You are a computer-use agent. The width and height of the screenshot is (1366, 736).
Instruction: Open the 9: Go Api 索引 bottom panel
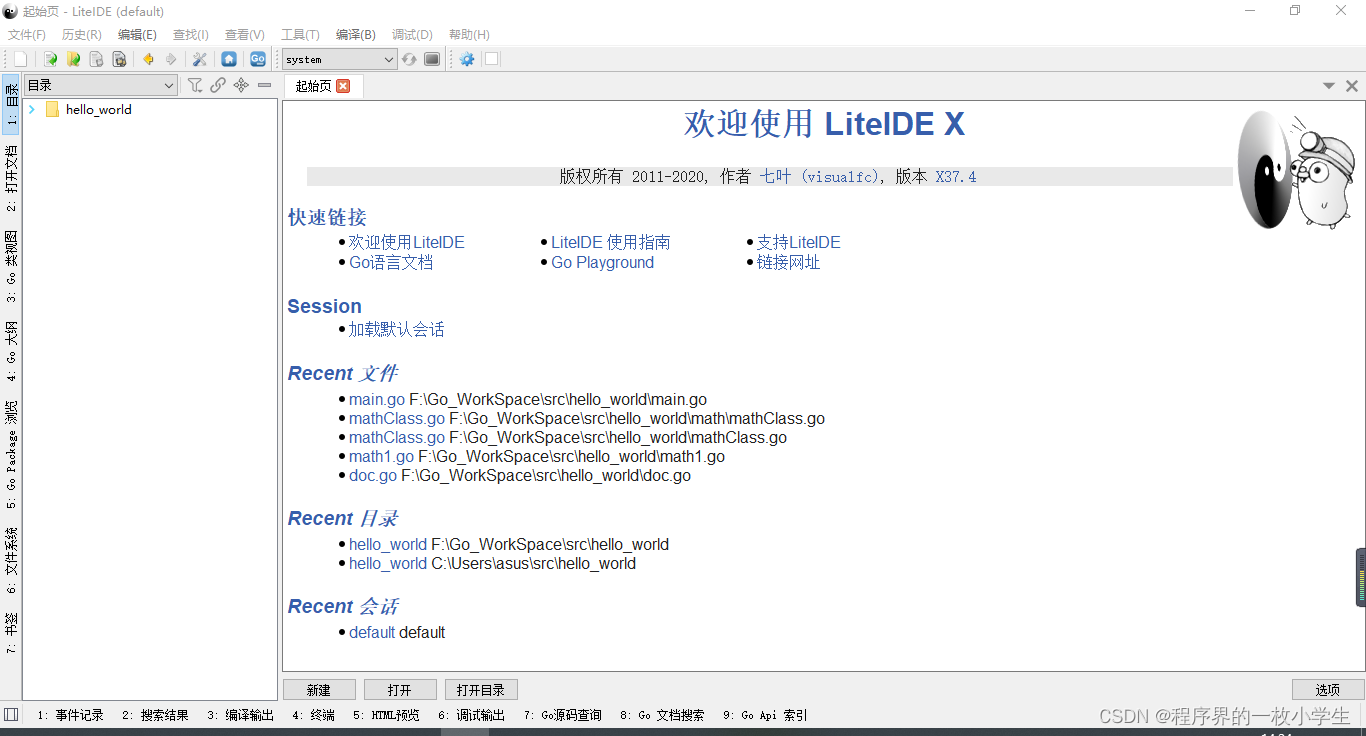(x=765, y=715)
